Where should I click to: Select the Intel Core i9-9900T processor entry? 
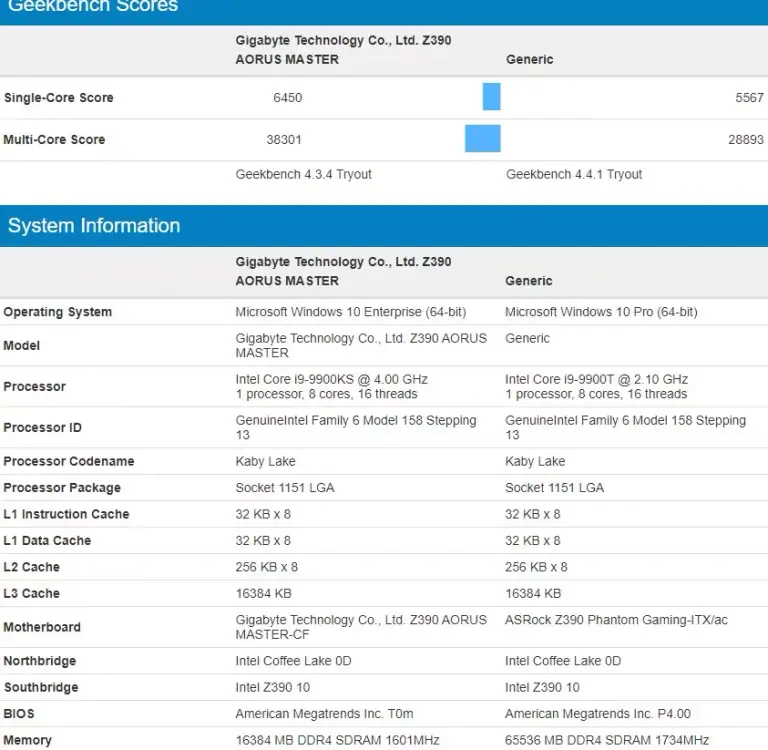596,387
